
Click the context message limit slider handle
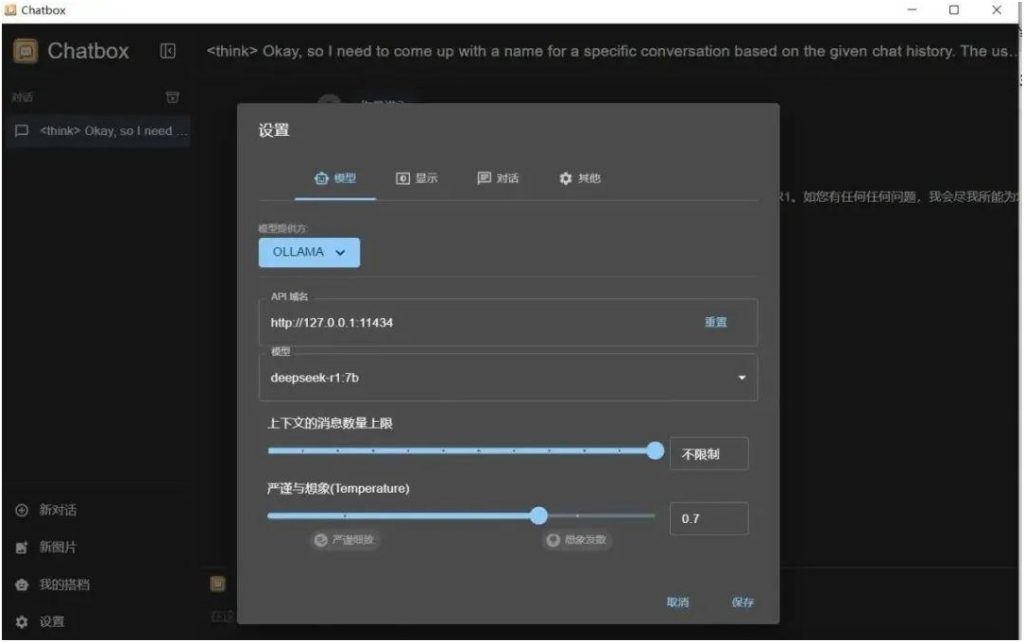[655, 451]
